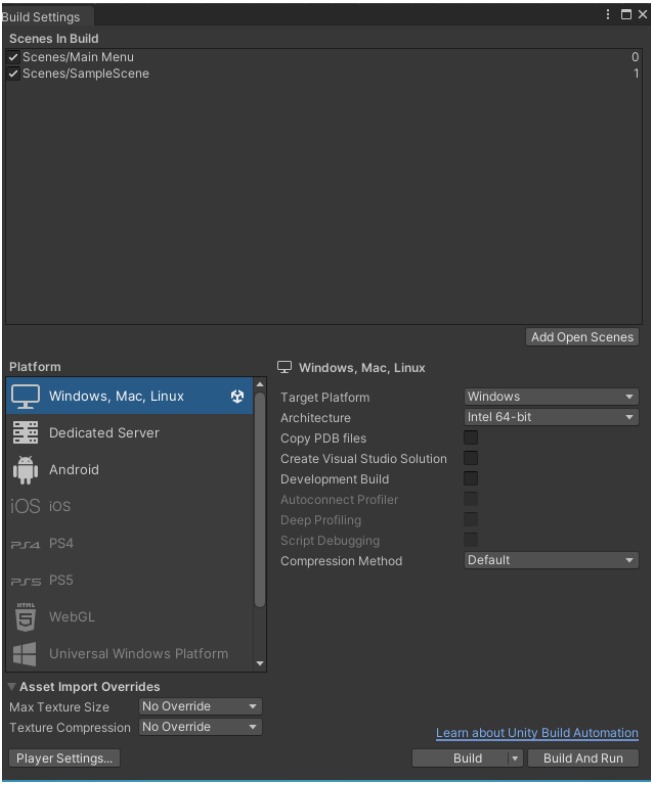651x785 pixels.
Task: Uncheck the Scenes/SampleScene scene
Action: pyautogui.click(x=14, y=74)
